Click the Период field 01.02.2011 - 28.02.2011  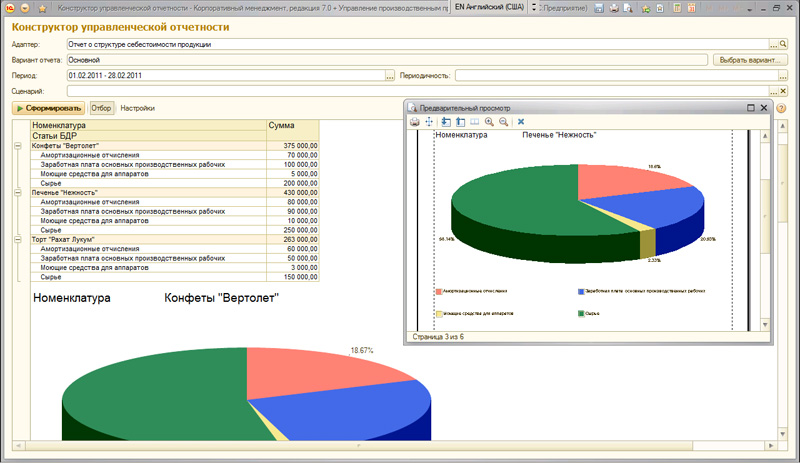click(x=226, y=76)
